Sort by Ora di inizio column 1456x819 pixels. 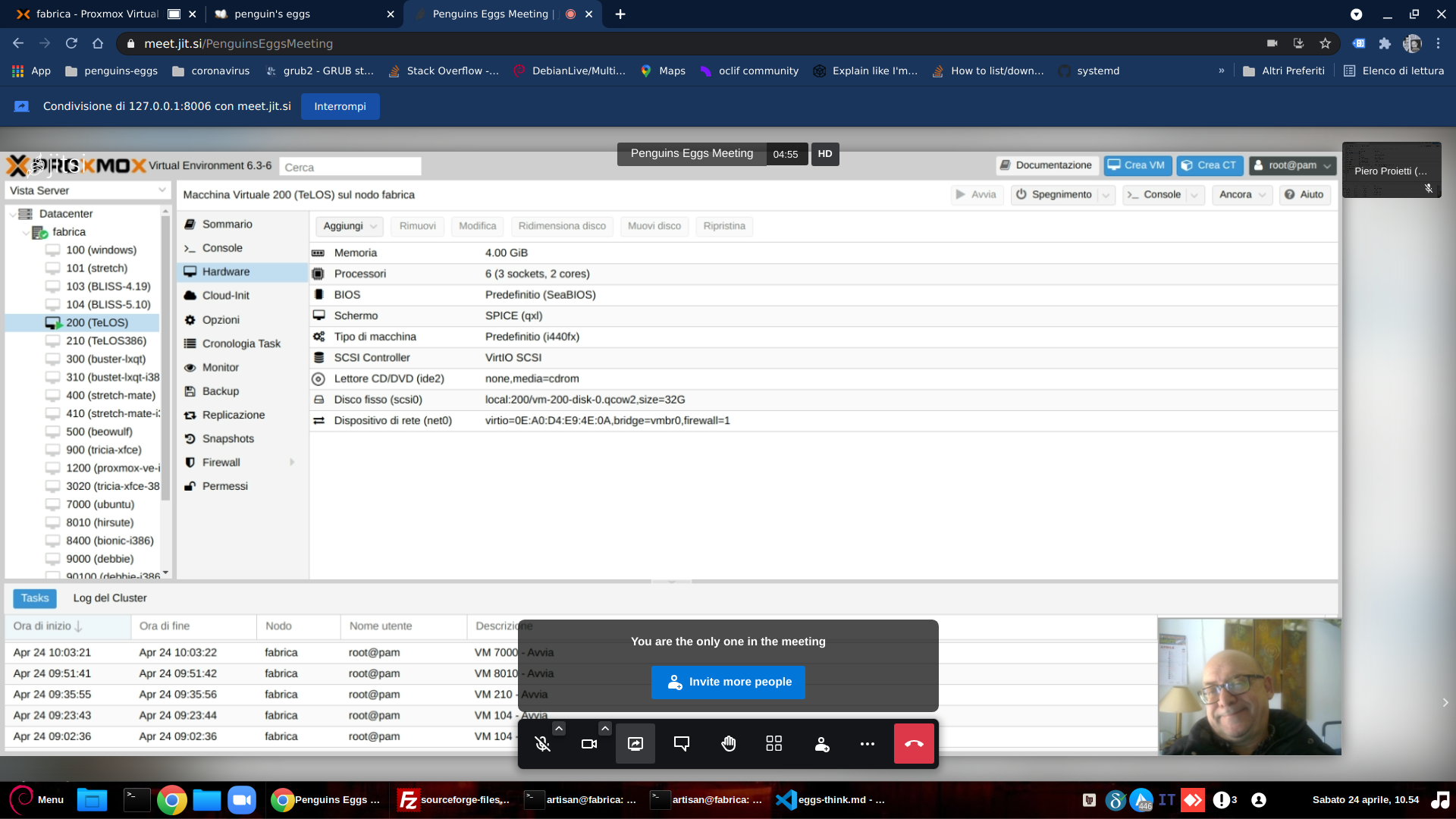point(67,626)
